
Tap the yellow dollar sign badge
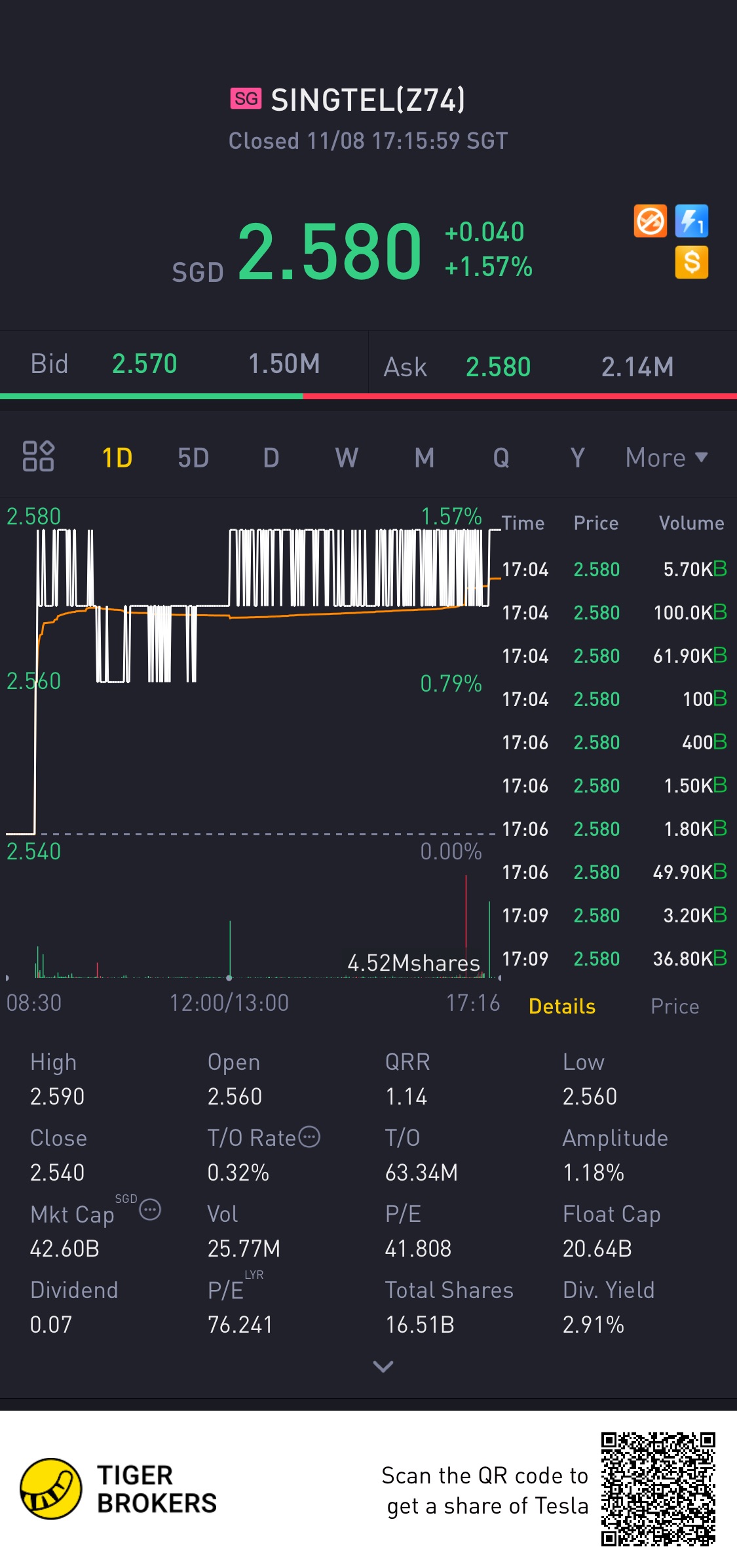tap(692, 262)
